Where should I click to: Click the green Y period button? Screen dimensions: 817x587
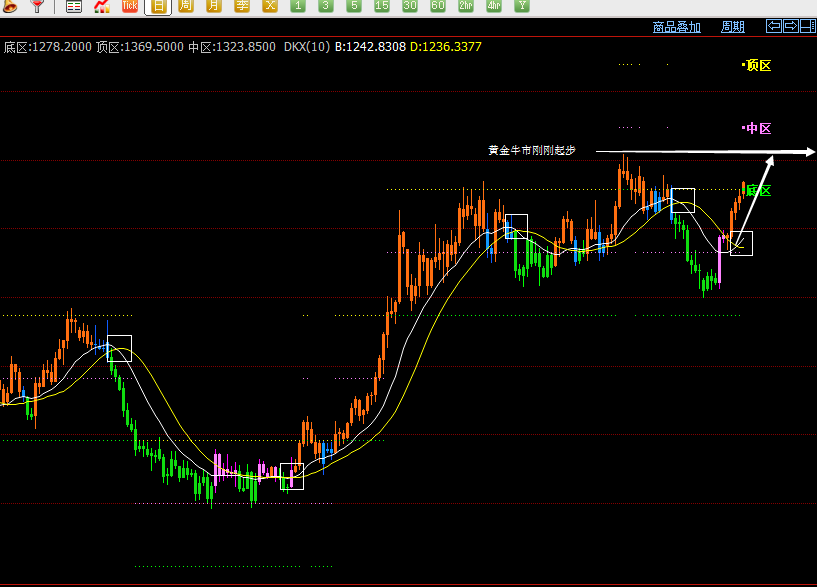pos(522,6)
